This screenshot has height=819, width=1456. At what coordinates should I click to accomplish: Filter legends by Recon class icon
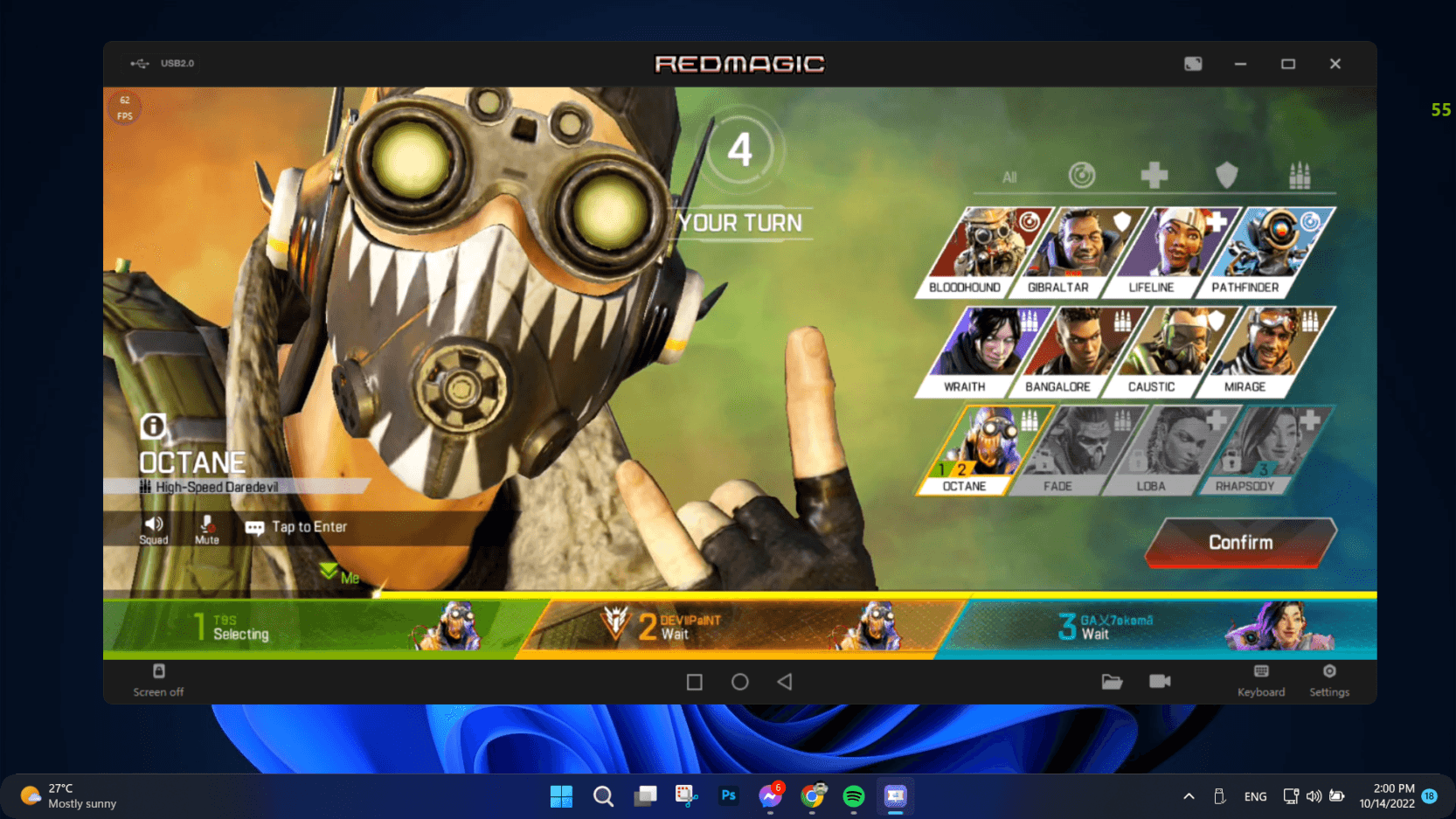coord(1082,176)
